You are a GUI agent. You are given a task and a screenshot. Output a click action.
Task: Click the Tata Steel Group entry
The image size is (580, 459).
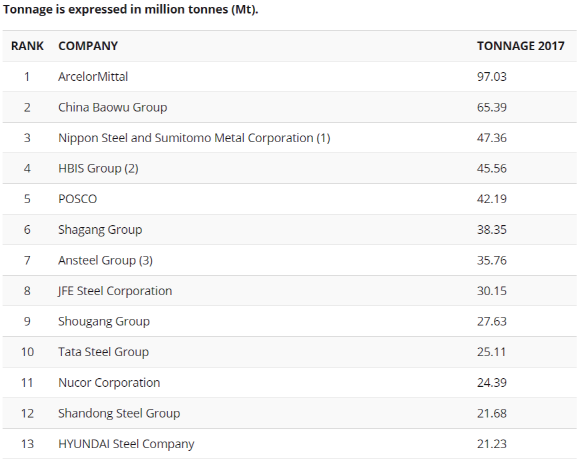103,352
